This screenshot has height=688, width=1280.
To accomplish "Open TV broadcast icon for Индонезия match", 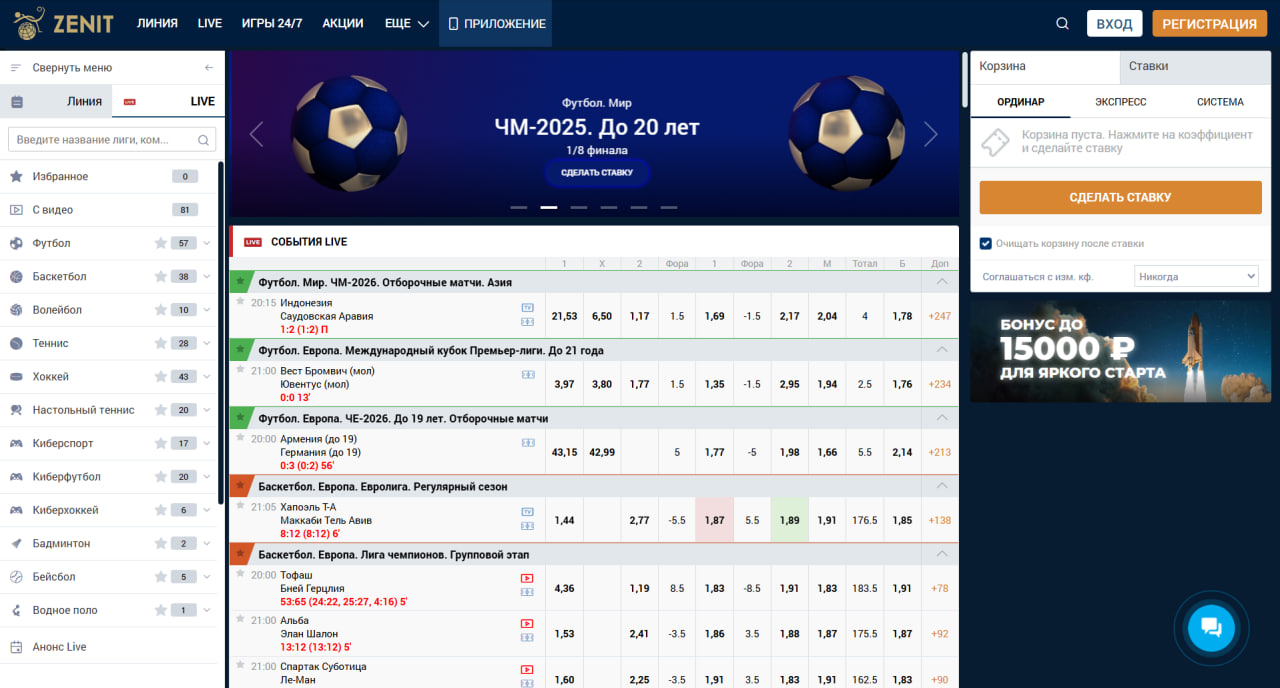I will tap(527, 307).
